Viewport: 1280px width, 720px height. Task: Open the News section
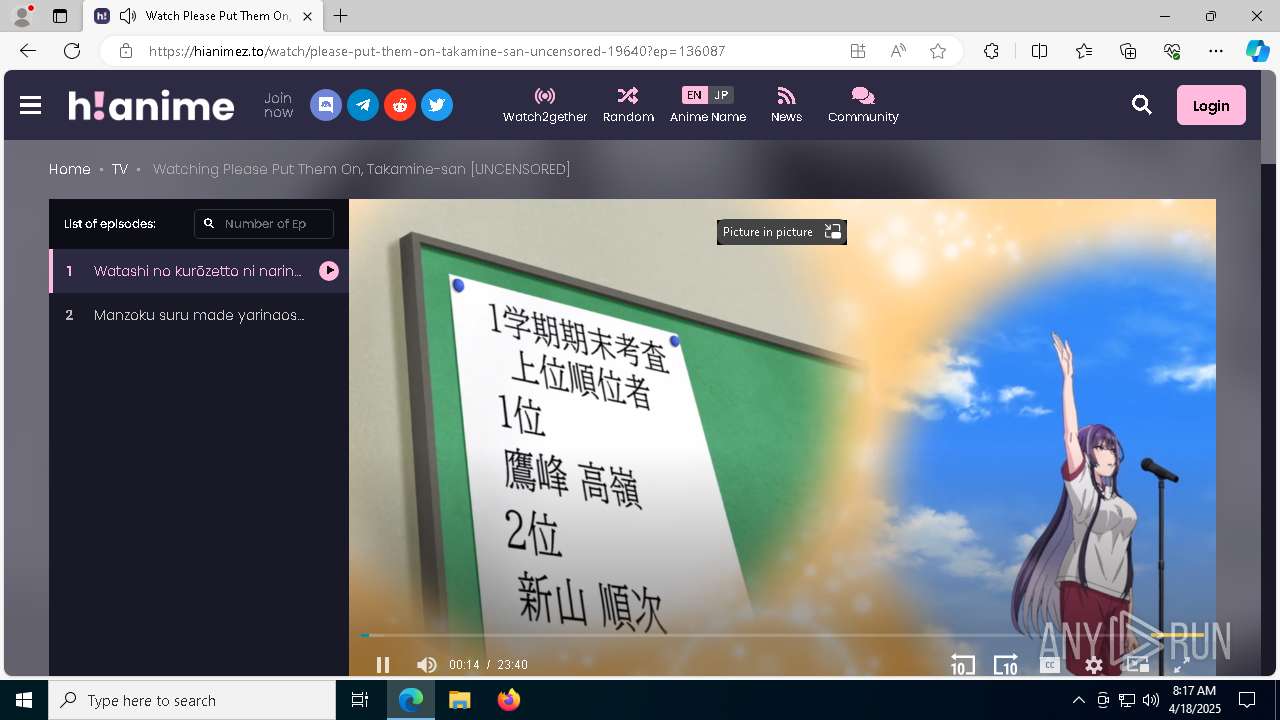click(786, 105)
